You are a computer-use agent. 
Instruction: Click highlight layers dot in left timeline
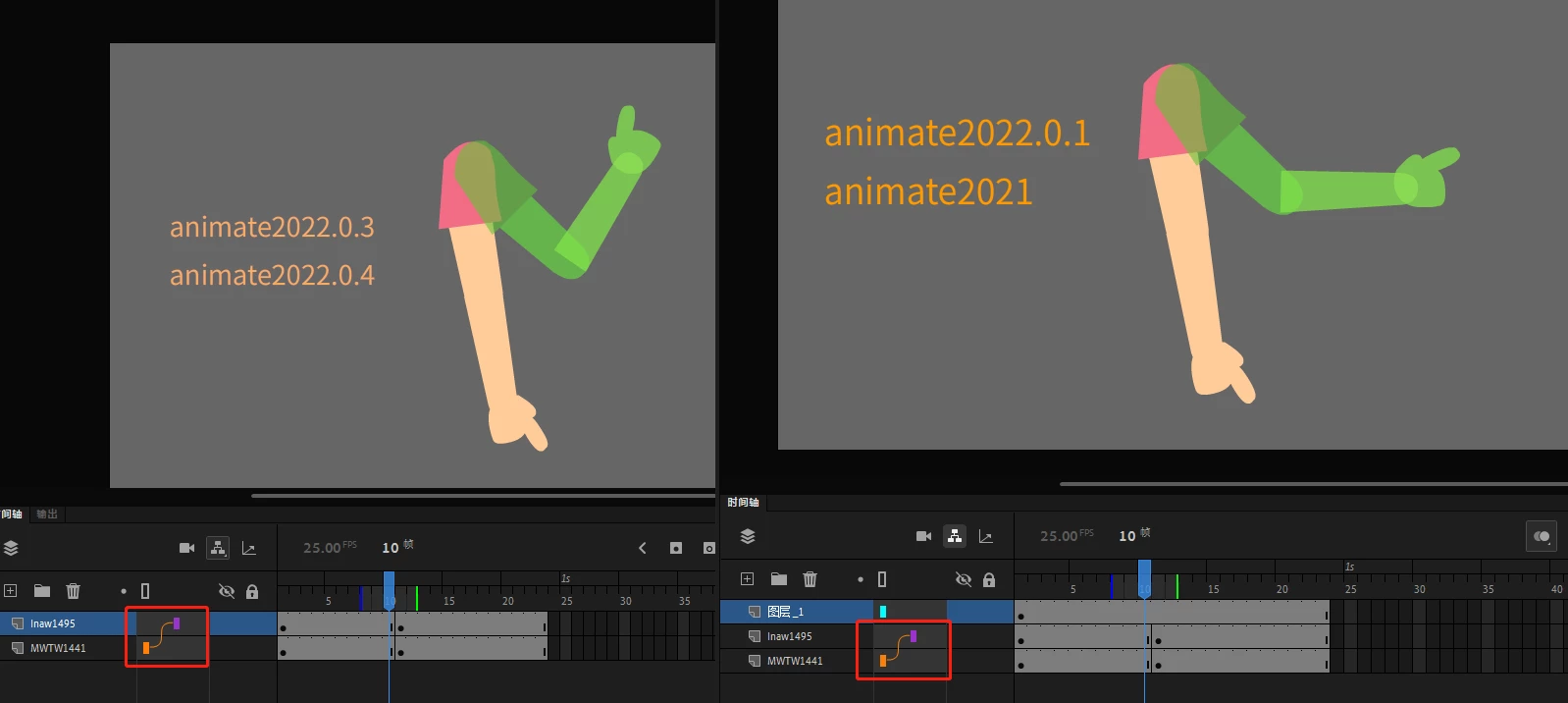[124, 591]
